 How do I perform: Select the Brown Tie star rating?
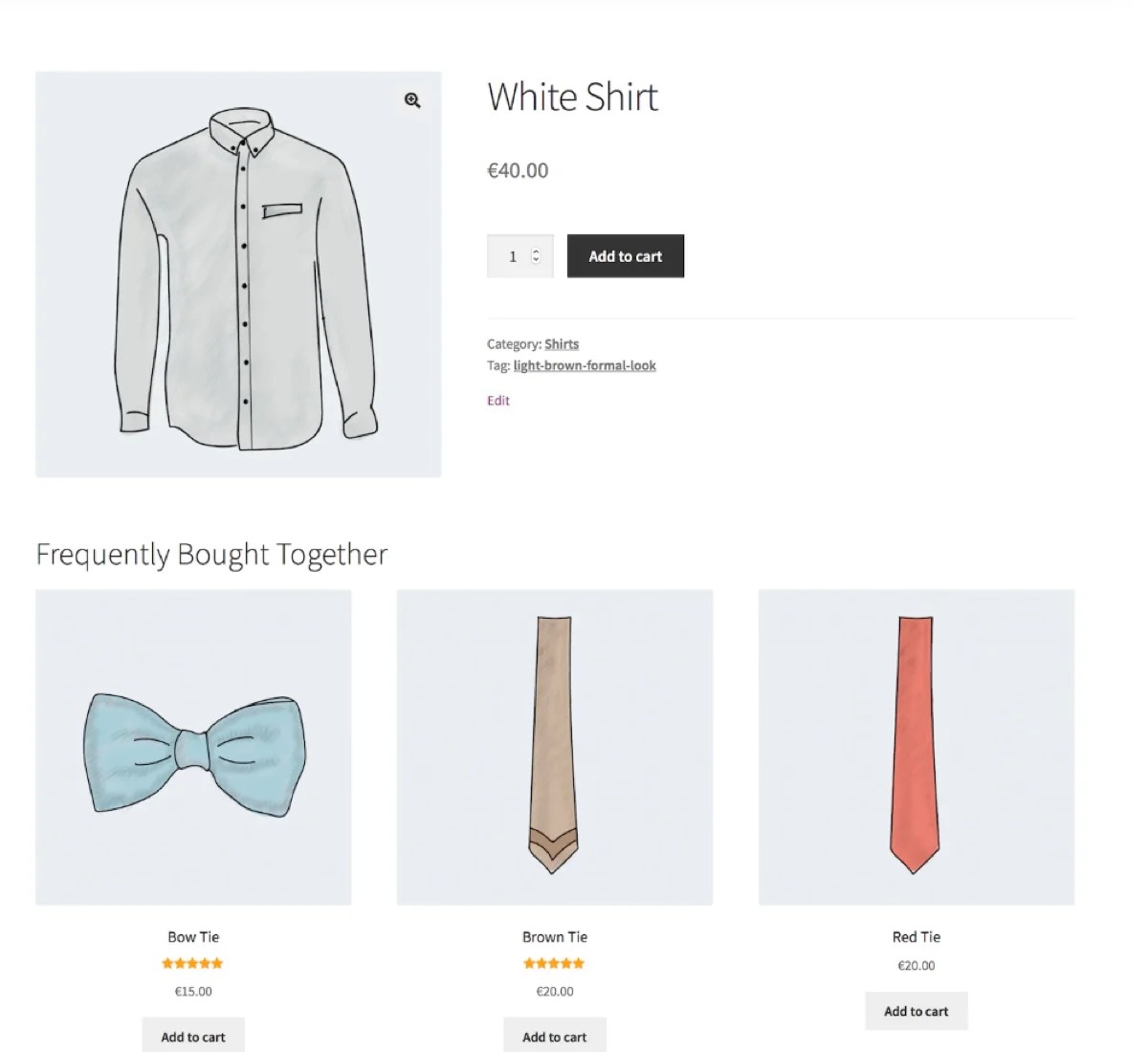554,963
